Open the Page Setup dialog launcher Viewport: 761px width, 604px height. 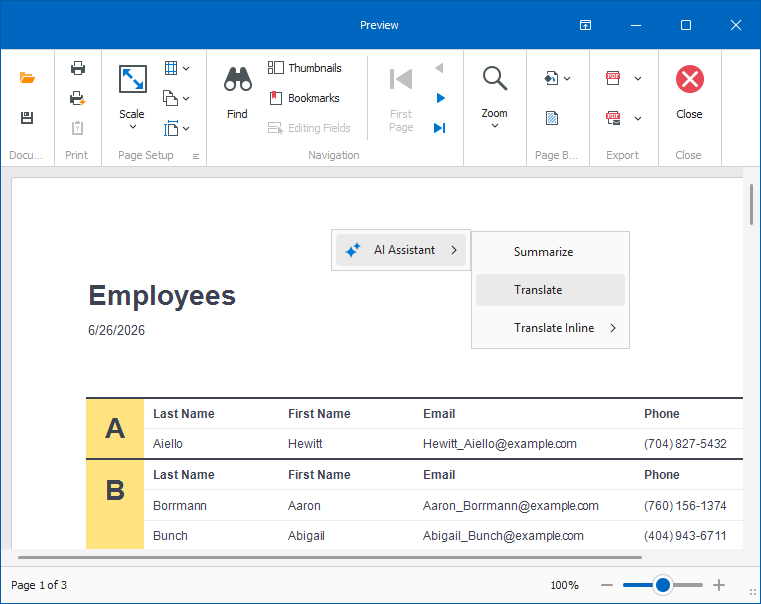[x=196, y=156]
